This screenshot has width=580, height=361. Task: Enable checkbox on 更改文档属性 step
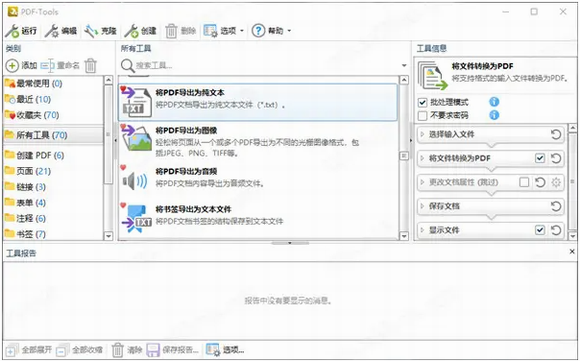coord(524,182)
